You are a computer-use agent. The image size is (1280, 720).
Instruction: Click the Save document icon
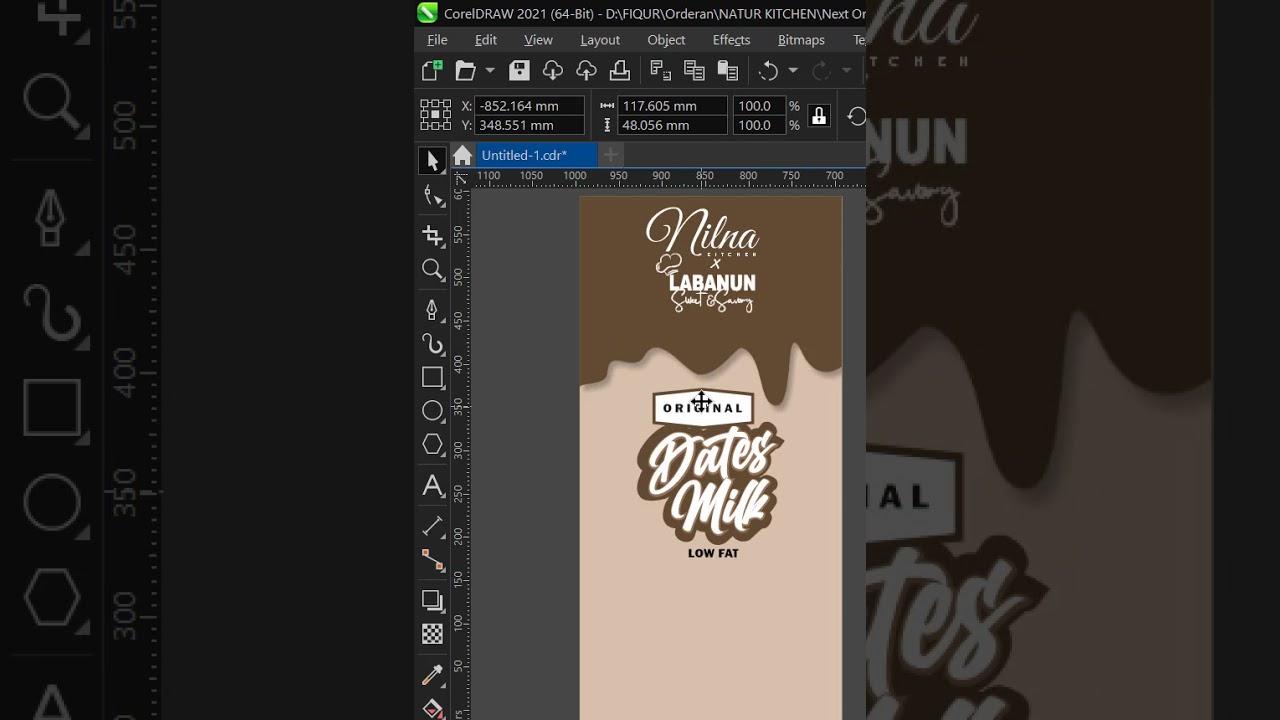pyautogui.click(x=518, y=70)
